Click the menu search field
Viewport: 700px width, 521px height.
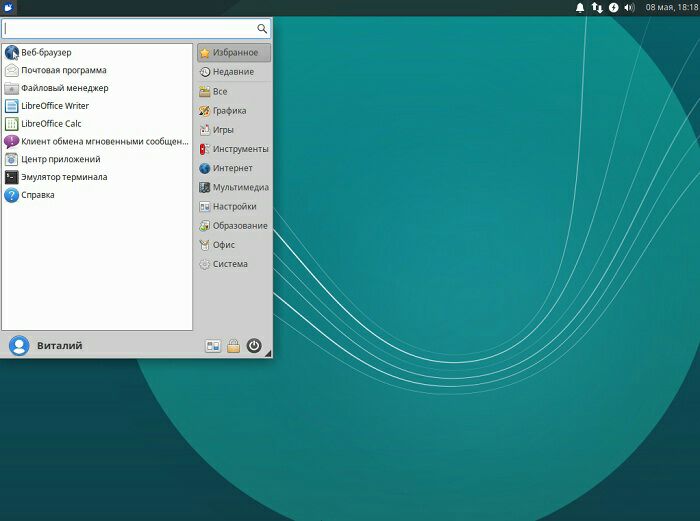[136, 29]
